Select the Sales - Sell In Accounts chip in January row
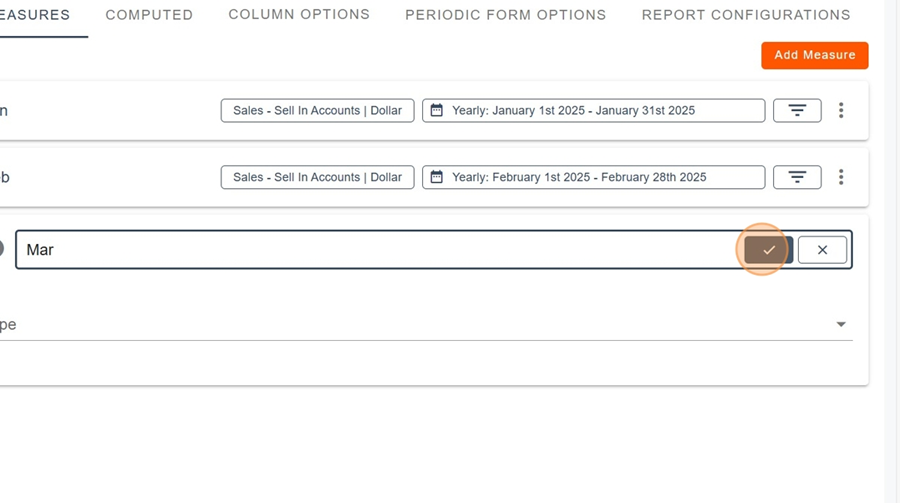The width and height of the screenshot is (900, 503). click(x=317, y=110)
